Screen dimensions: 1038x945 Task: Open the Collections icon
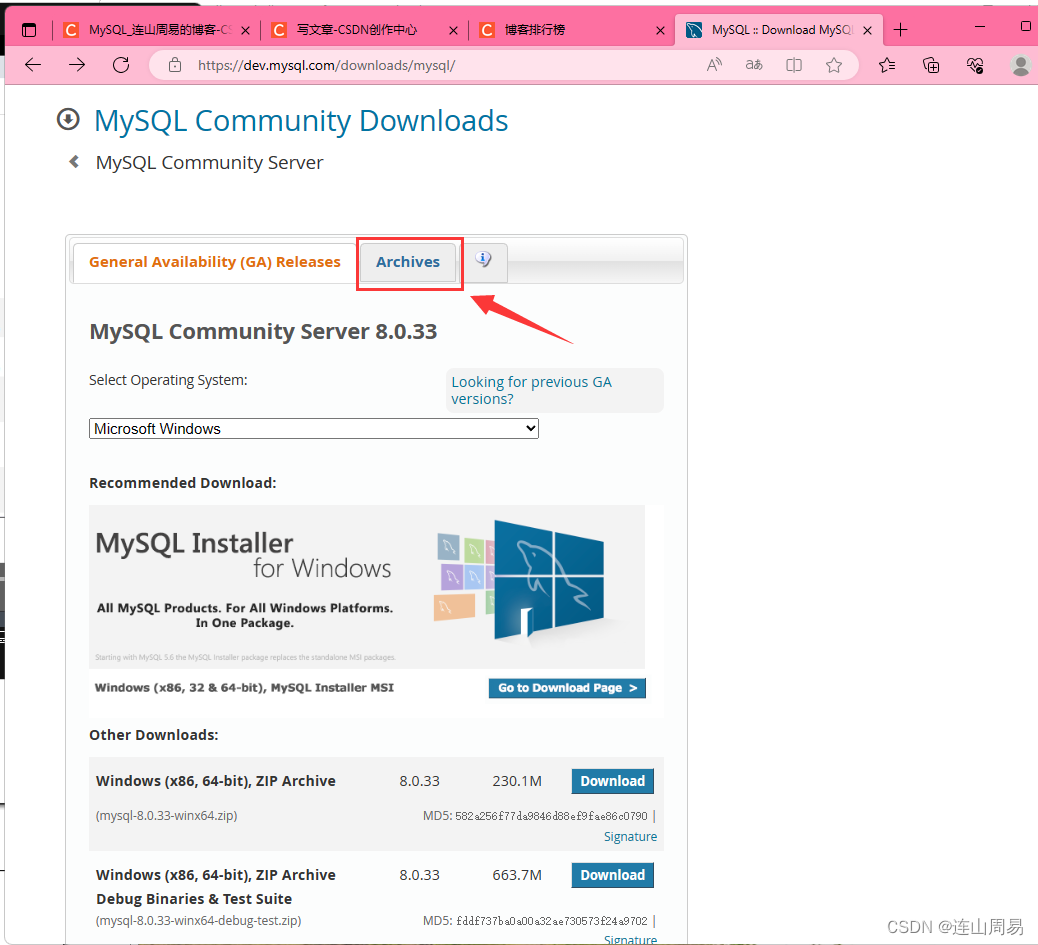click(931, 65)
